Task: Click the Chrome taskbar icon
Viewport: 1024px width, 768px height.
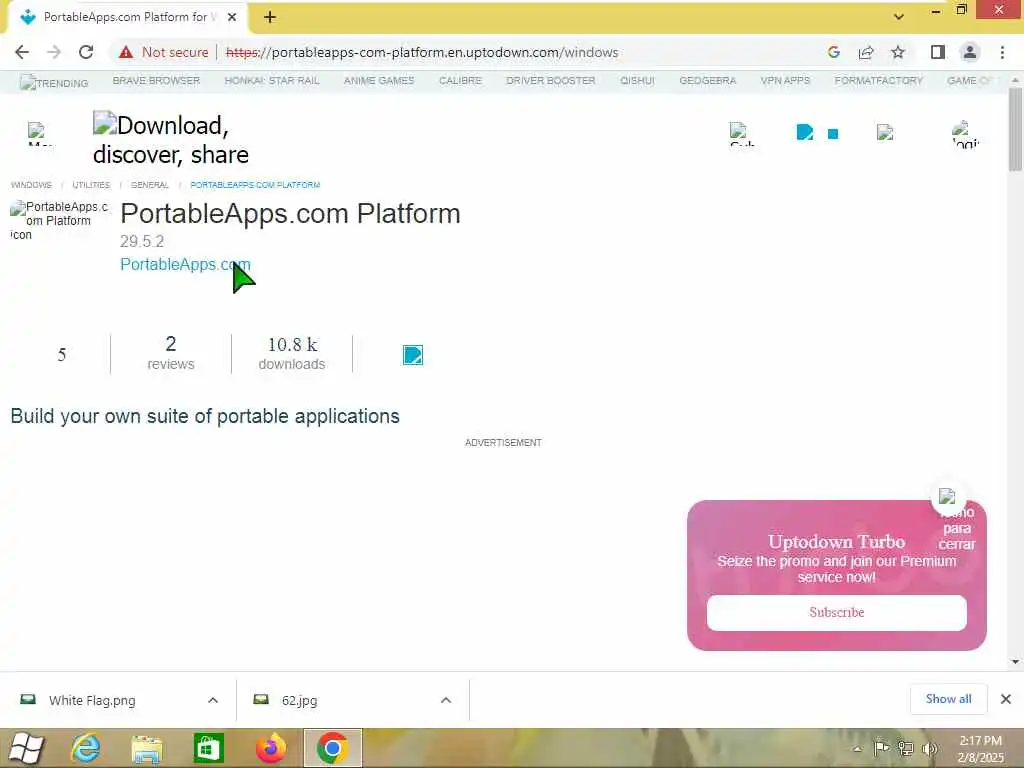Action: tap(332, 748)
